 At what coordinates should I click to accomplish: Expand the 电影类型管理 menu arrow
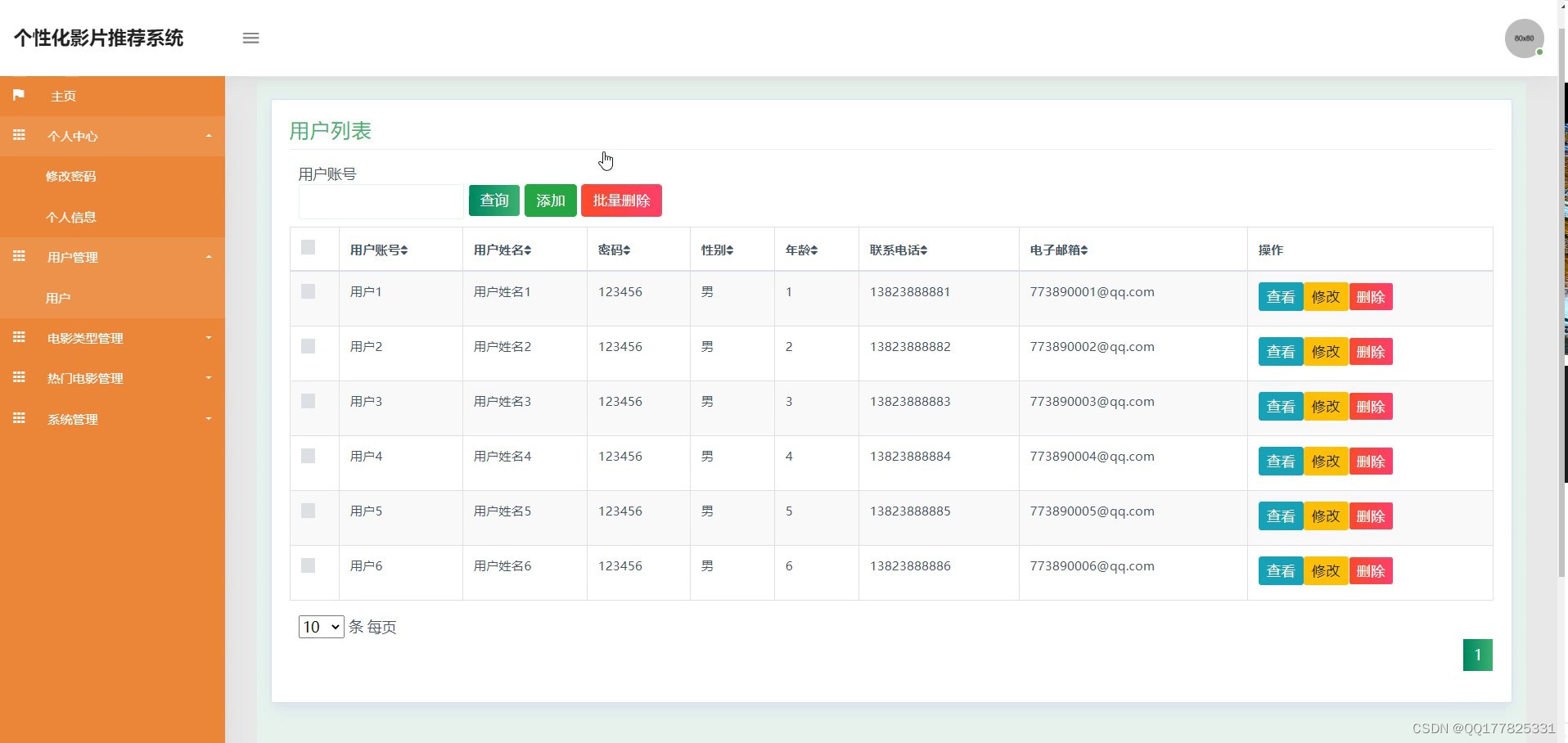(209, 337)
